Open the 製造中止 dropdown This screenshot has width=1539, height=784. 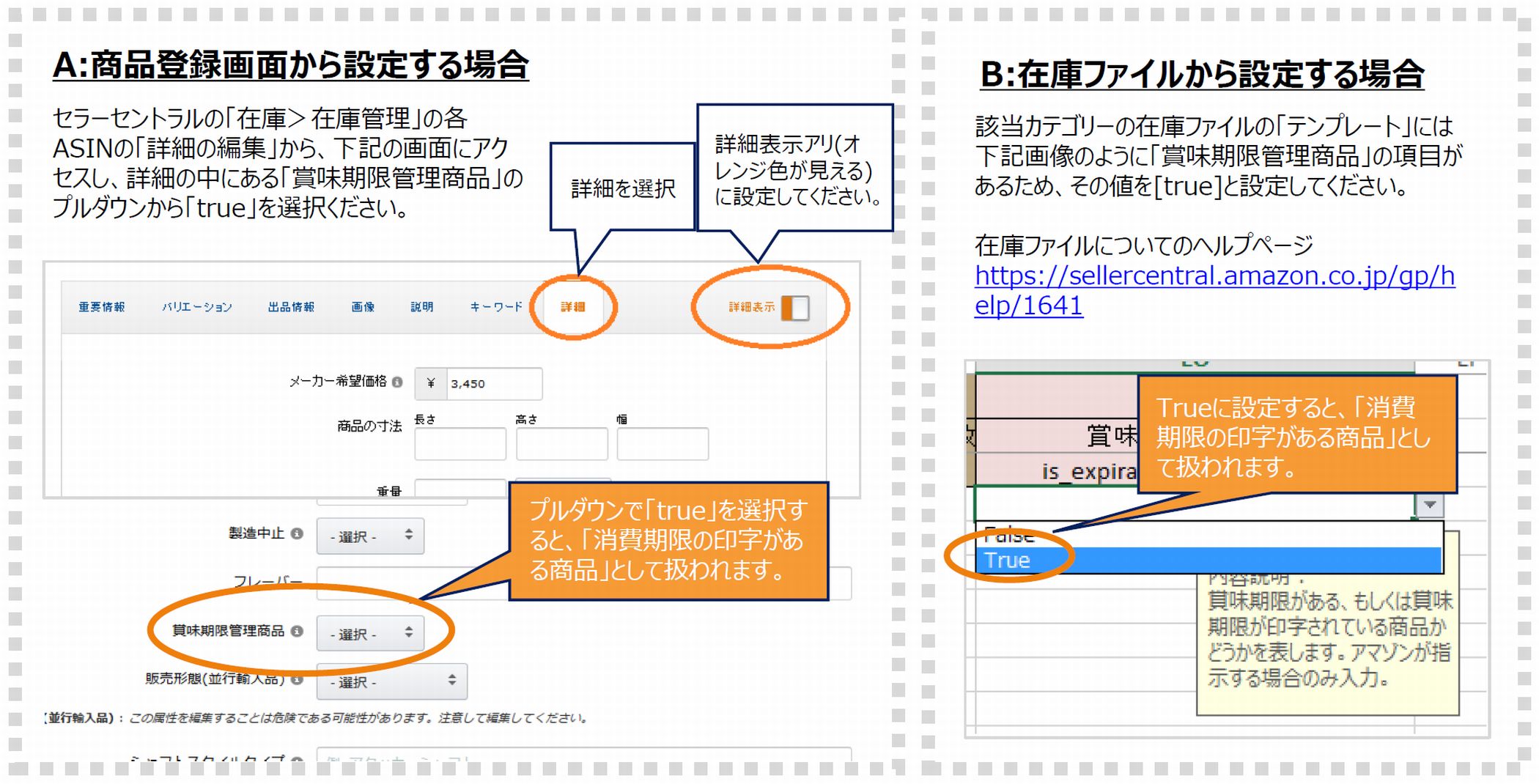click(x=370, y=536)
